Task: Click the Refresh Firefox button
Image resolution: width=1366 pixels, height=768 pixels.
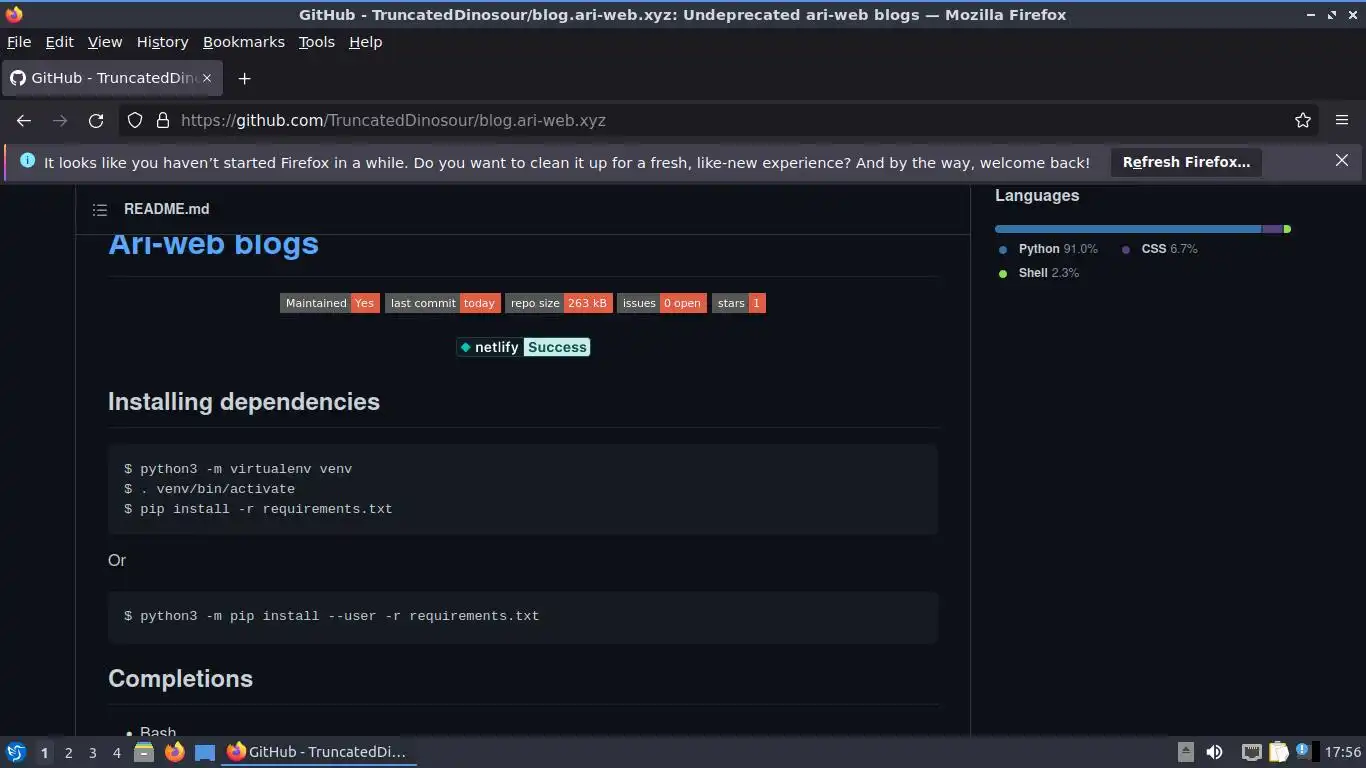Action: coord(1186,162)
